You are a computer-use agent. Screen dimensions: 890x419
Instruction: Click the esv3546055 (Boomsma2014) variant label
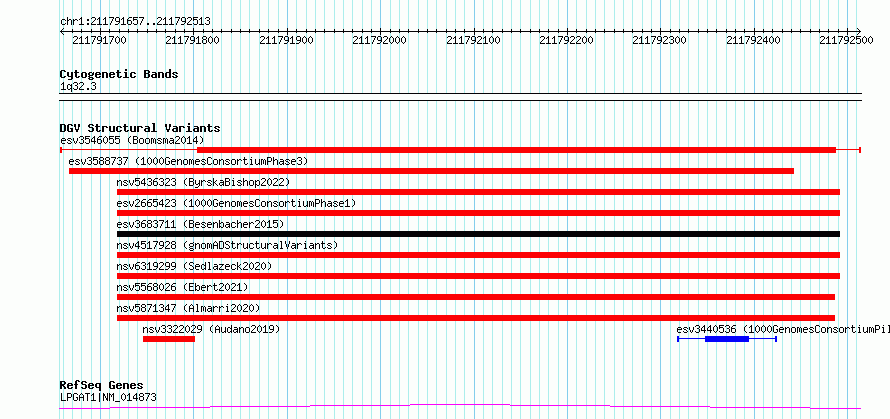(x=132, y=140)
